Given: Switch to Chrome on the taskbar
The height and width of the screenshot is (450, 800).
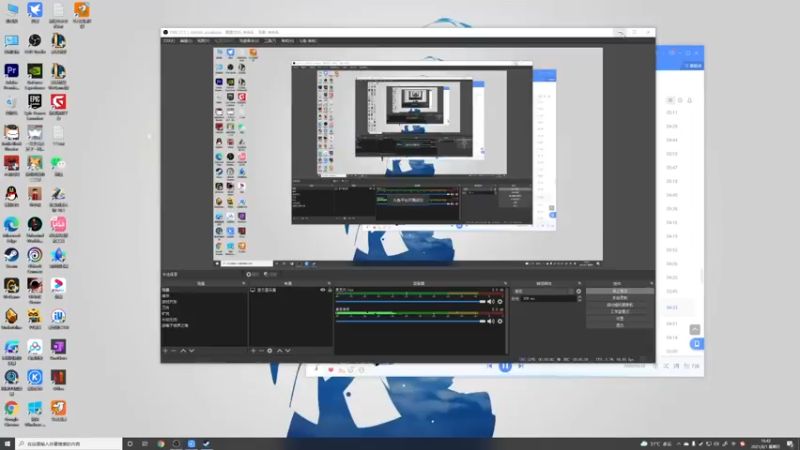Looking at the screenshot, I should [161, 444].
